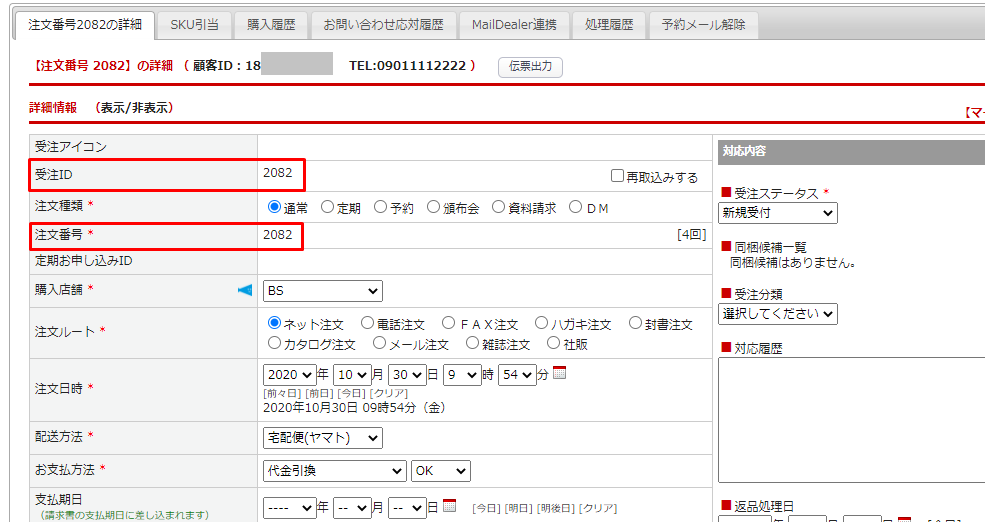Select ネット注文 as order route
This screenshot has width=985, height=522.
pos(274,323)
